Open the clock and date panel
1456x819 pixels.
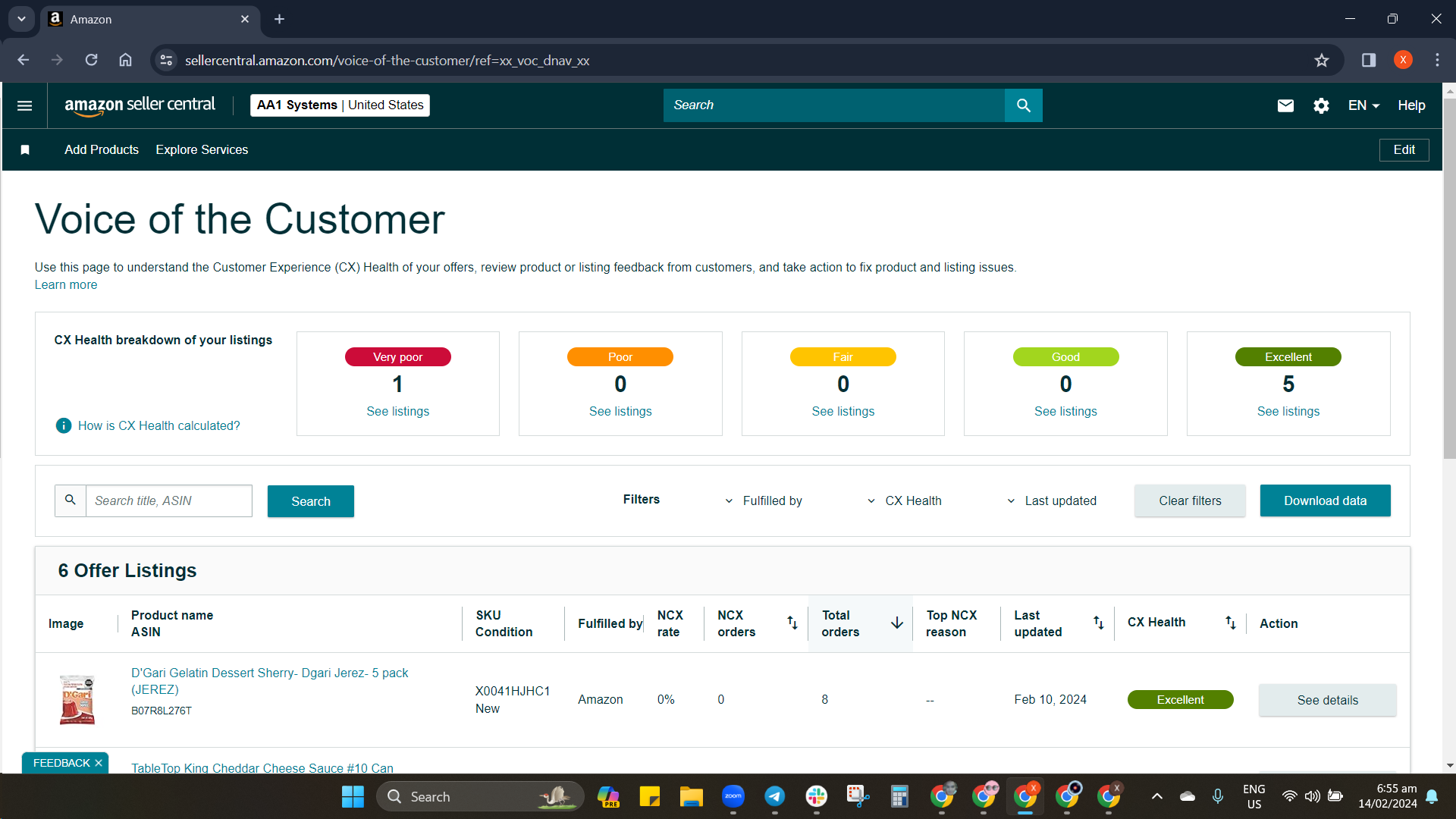click(1387, 796)
